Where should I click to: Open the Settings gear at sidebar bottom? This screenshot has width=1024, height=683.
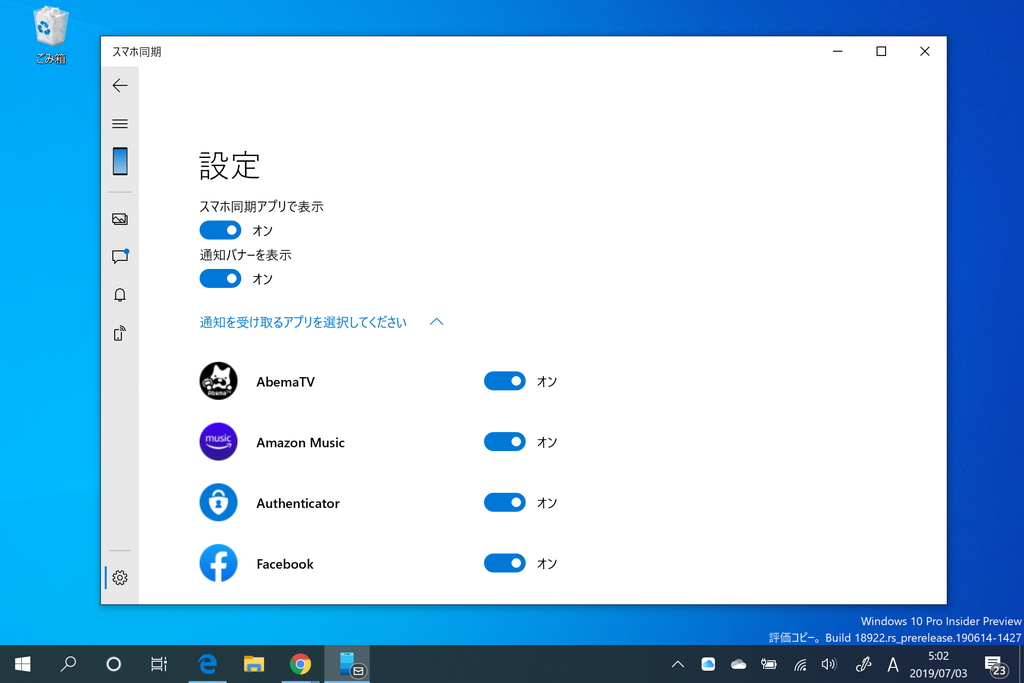[120, 577]
